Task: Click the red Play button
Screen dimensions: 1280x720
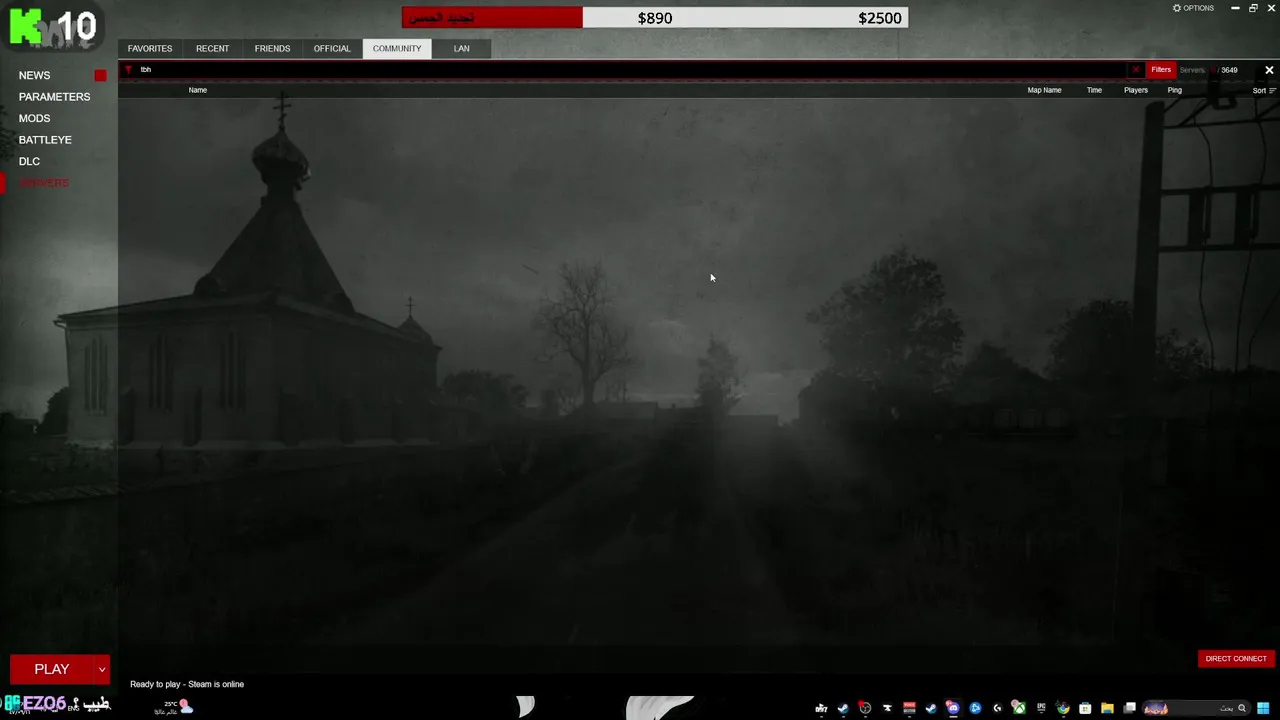Action: point(52,669)
